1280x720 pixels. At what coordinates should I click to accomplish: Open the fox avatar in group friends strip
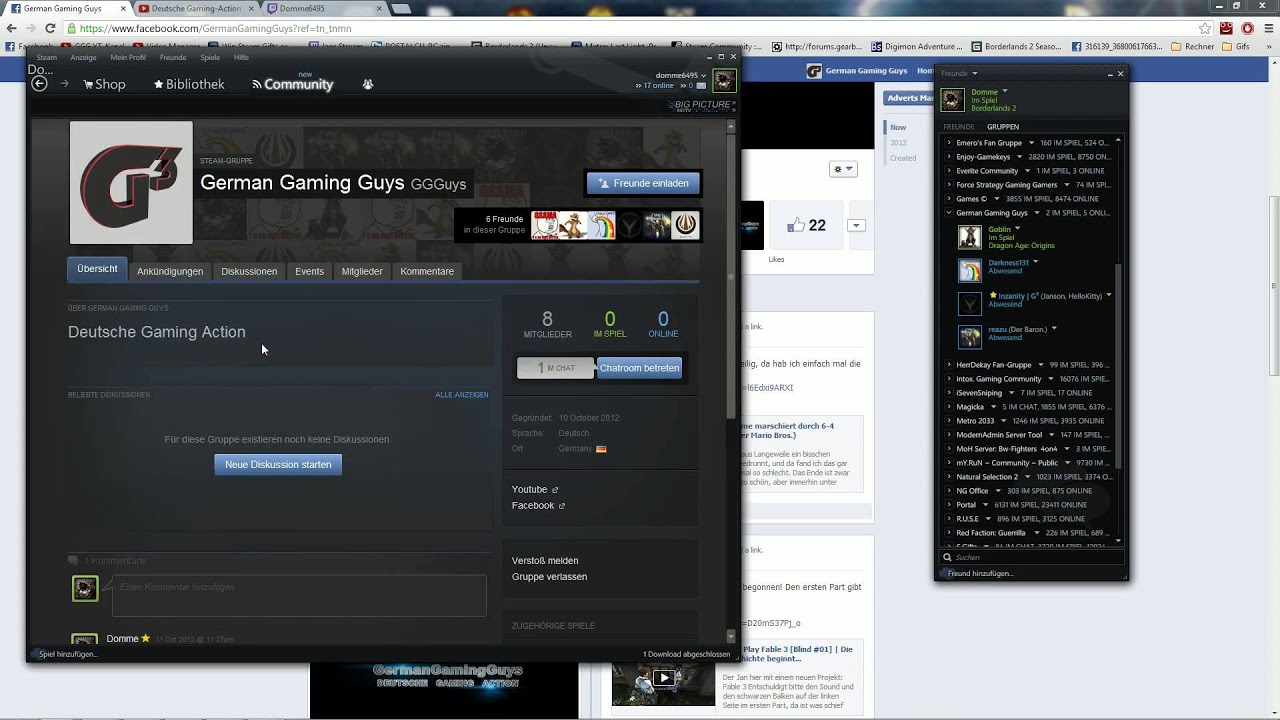[573, 226]
